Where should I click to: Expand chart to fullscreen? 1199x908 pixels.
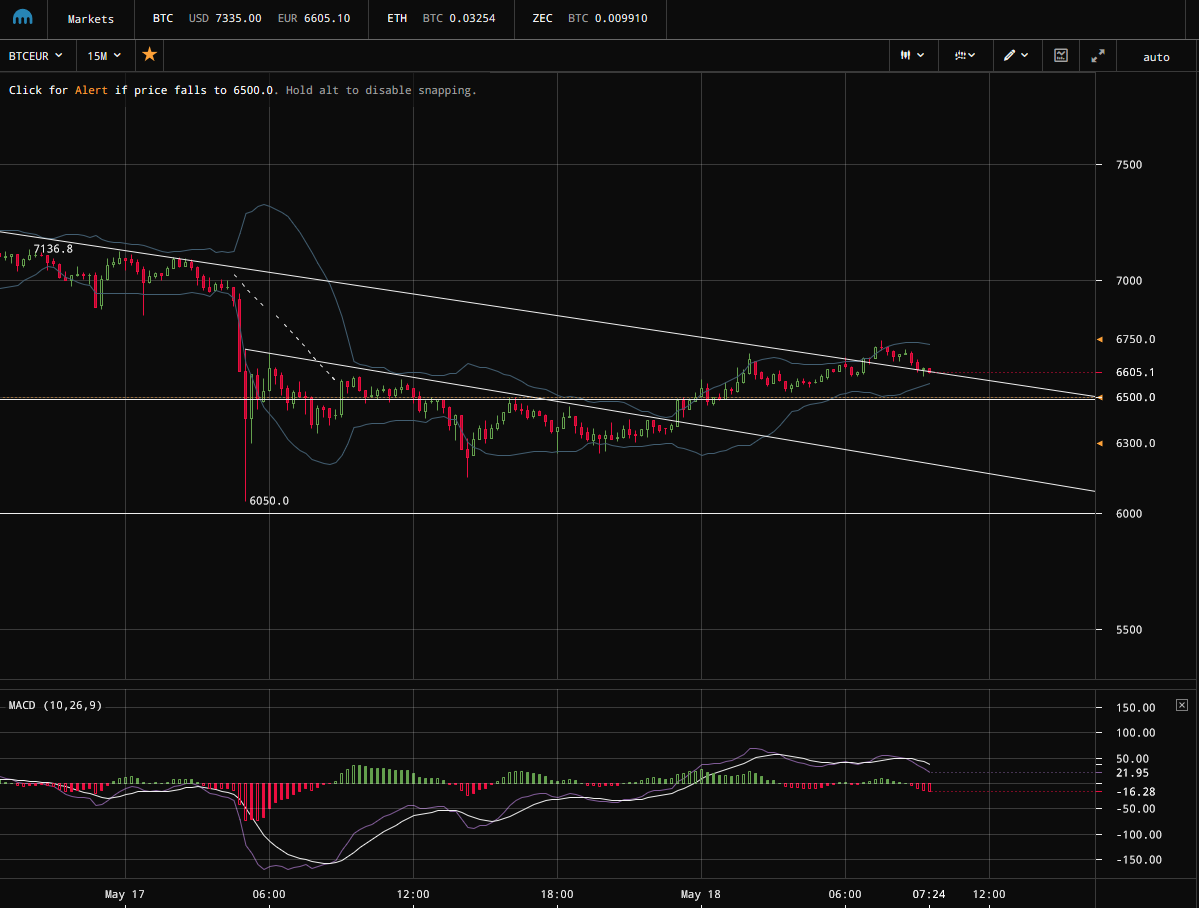tap(1097, 56)
